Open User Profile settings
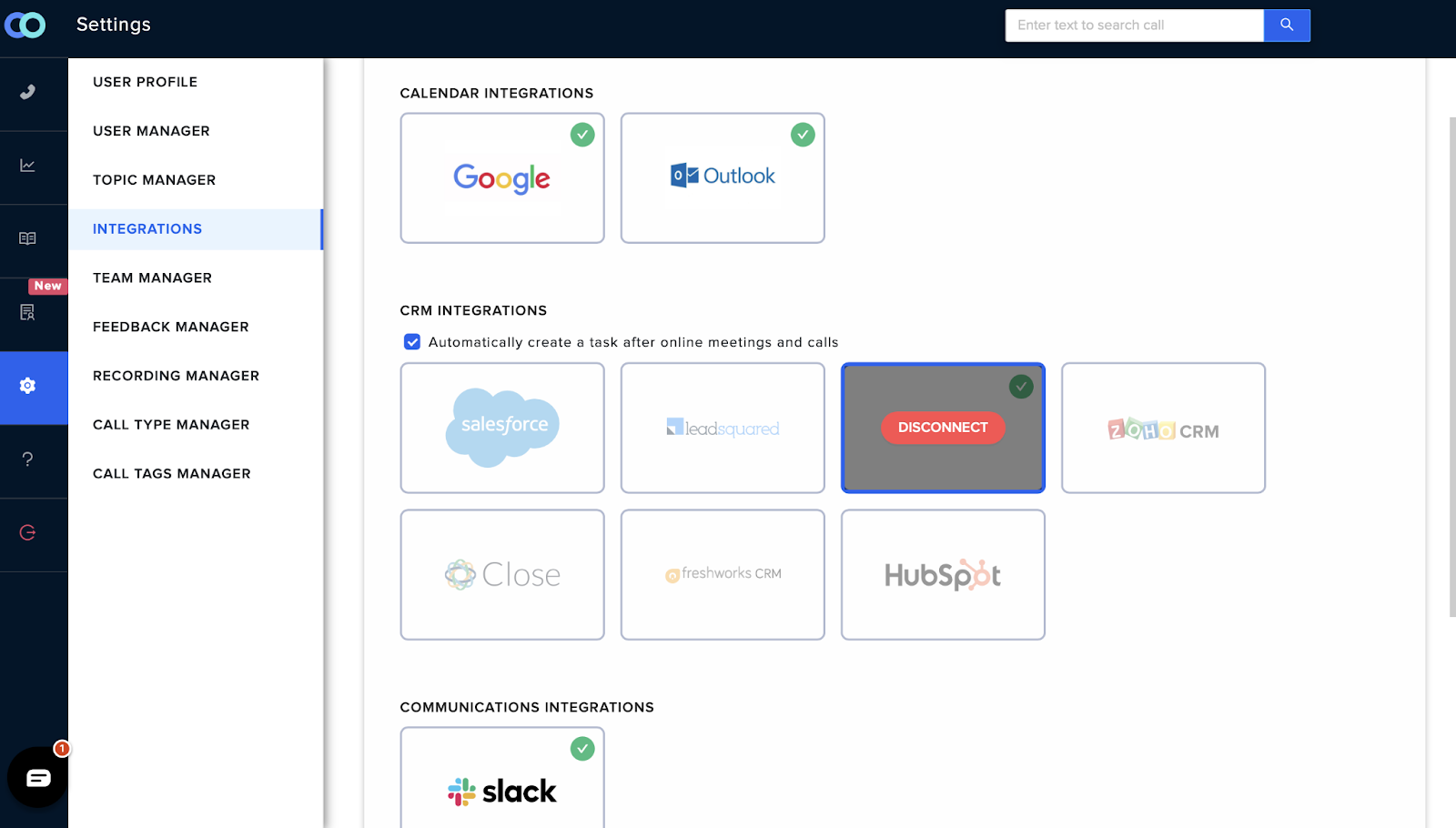 [x=145, y=82]
